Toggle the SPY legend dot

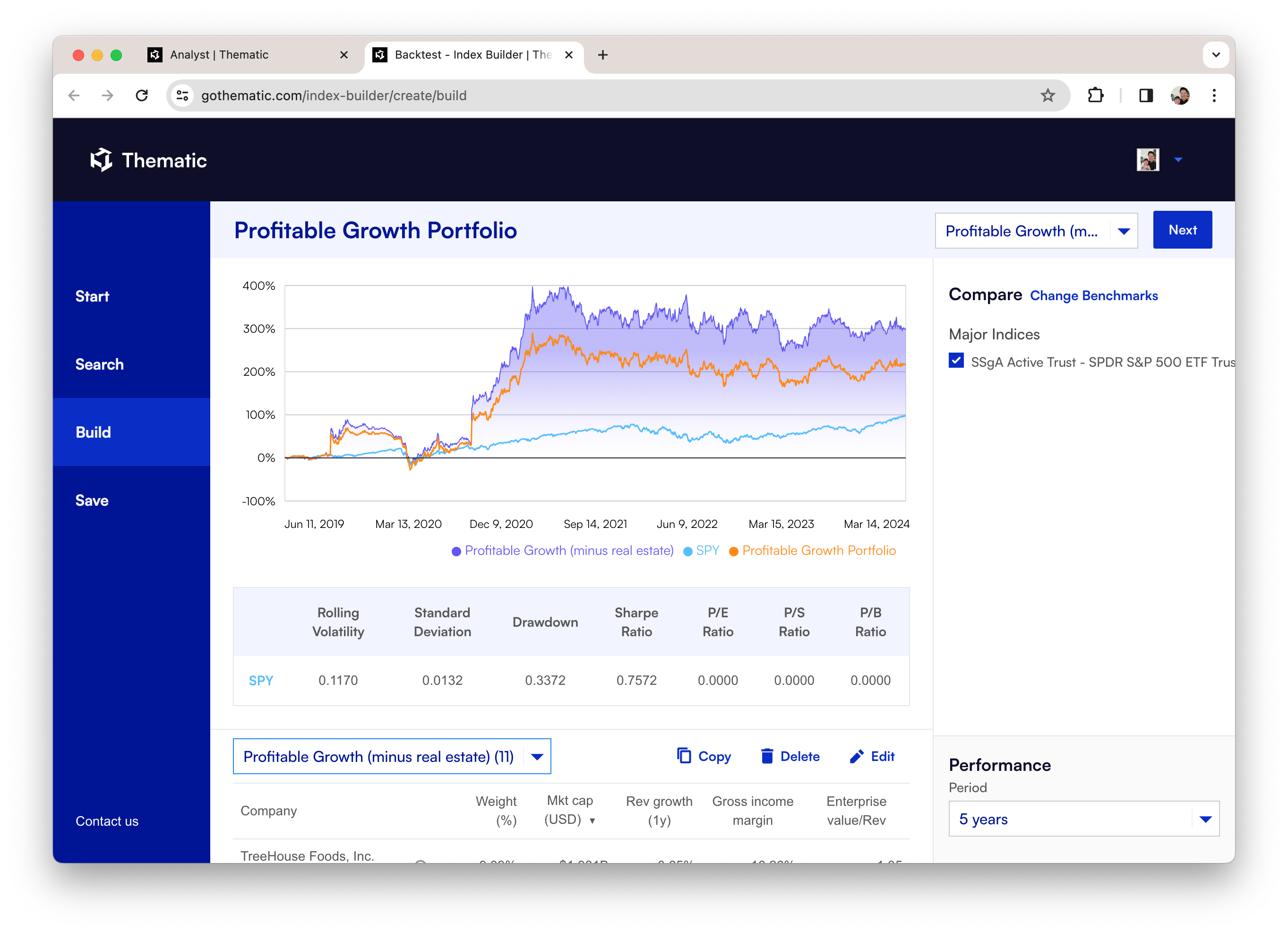pos(688,551)
